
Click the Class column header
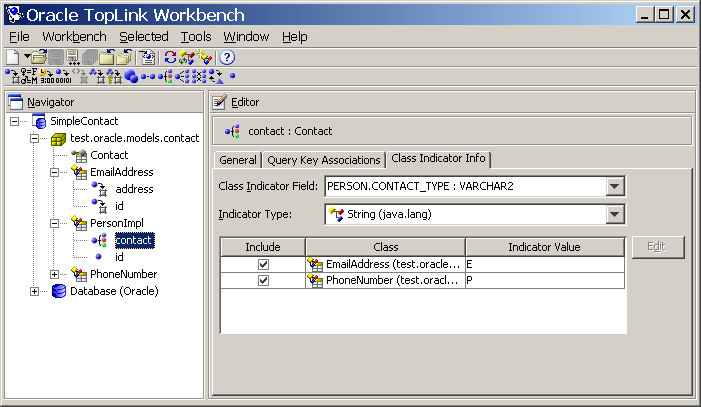(x=386, y=247)
